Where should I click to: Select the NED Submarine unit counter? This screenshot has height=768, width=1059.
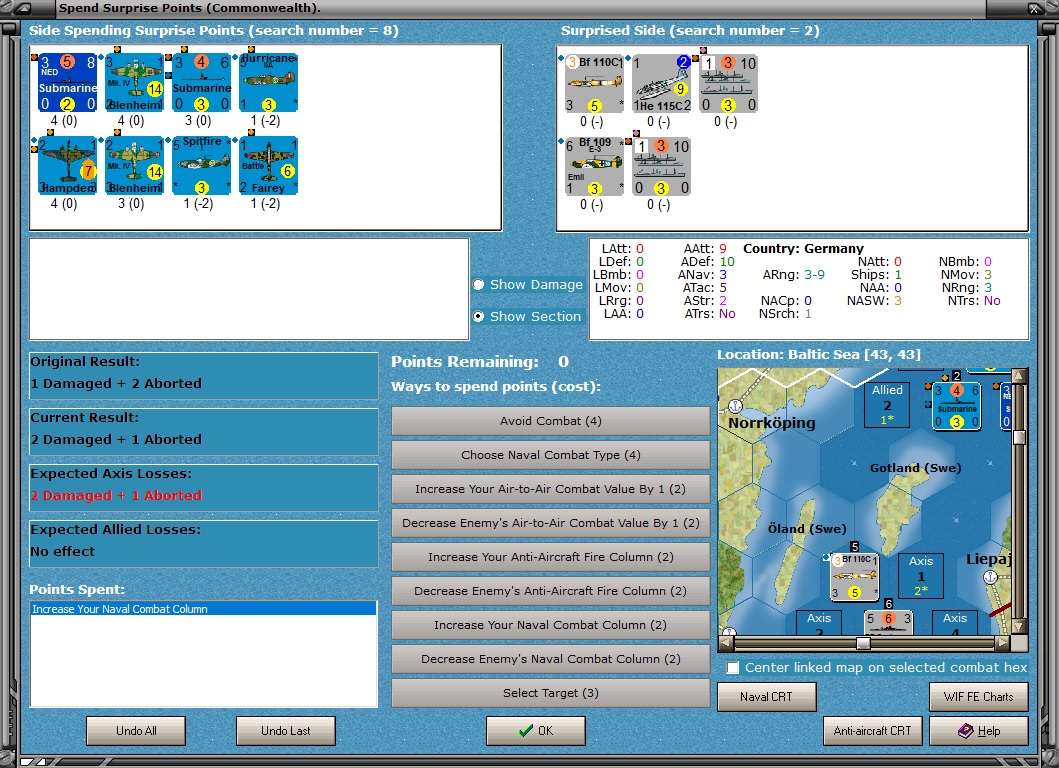(68, 82)
